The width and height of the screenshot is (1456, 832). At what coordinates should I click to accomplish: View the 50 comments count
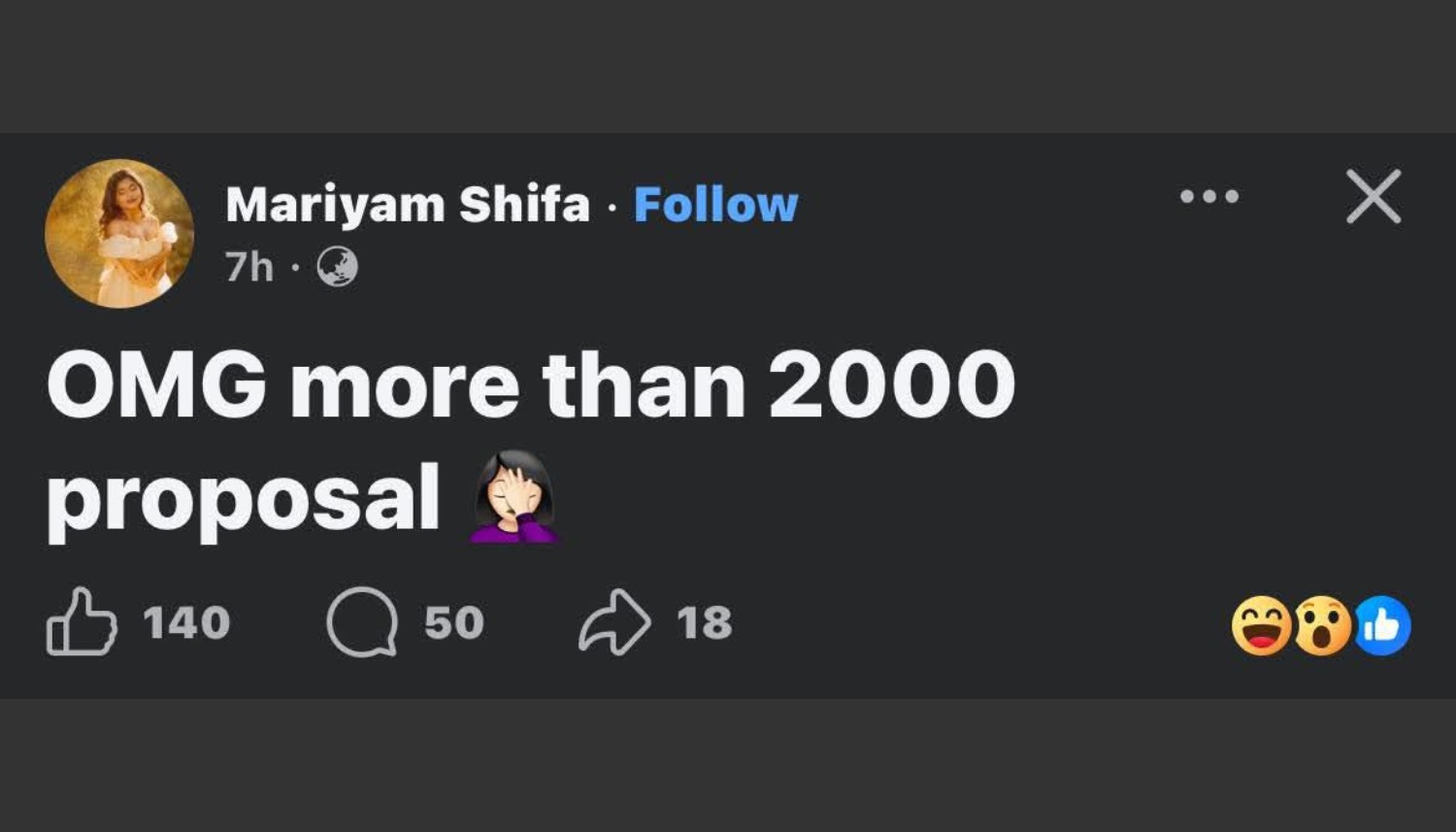[x=453, y=623]
